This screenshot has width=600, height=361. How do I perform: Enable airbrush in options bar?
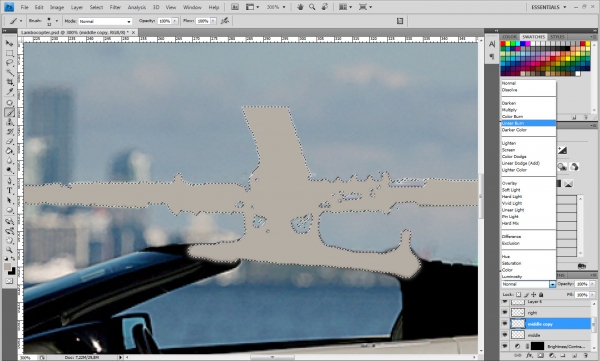pos(225,21)
